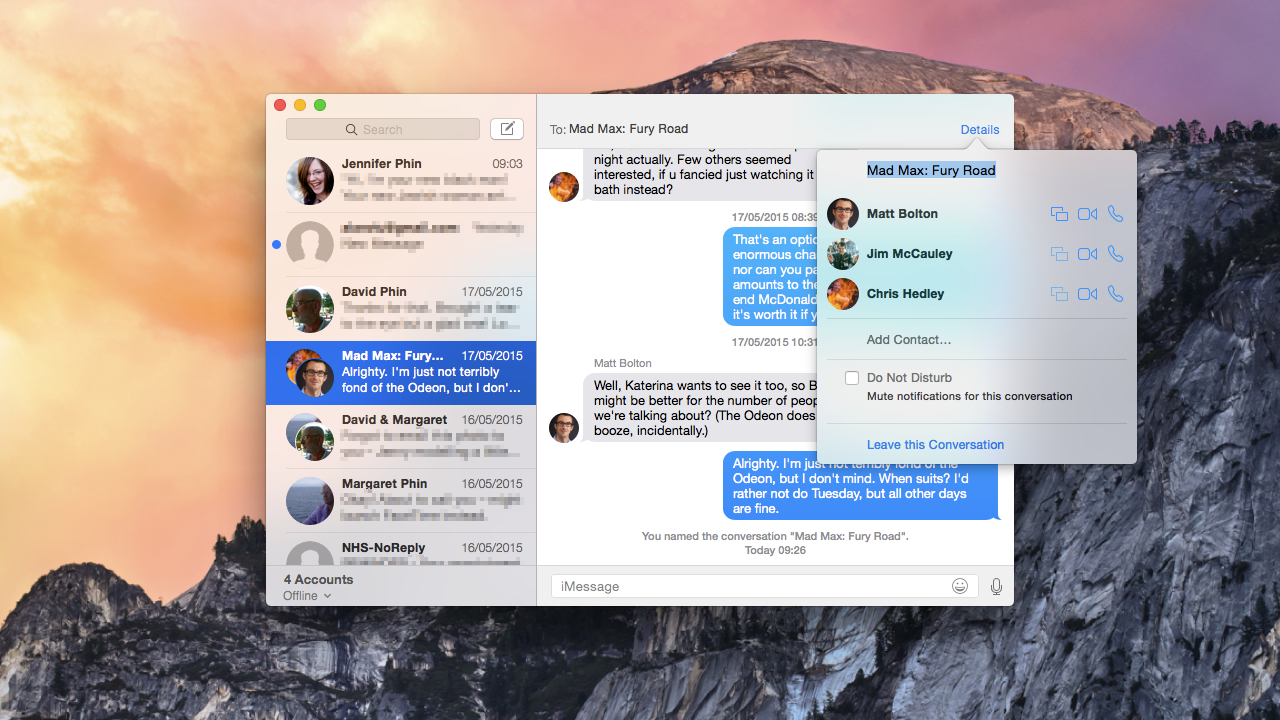
Task: Start video call with Matt Bolton
Action: click(1087, 214)
